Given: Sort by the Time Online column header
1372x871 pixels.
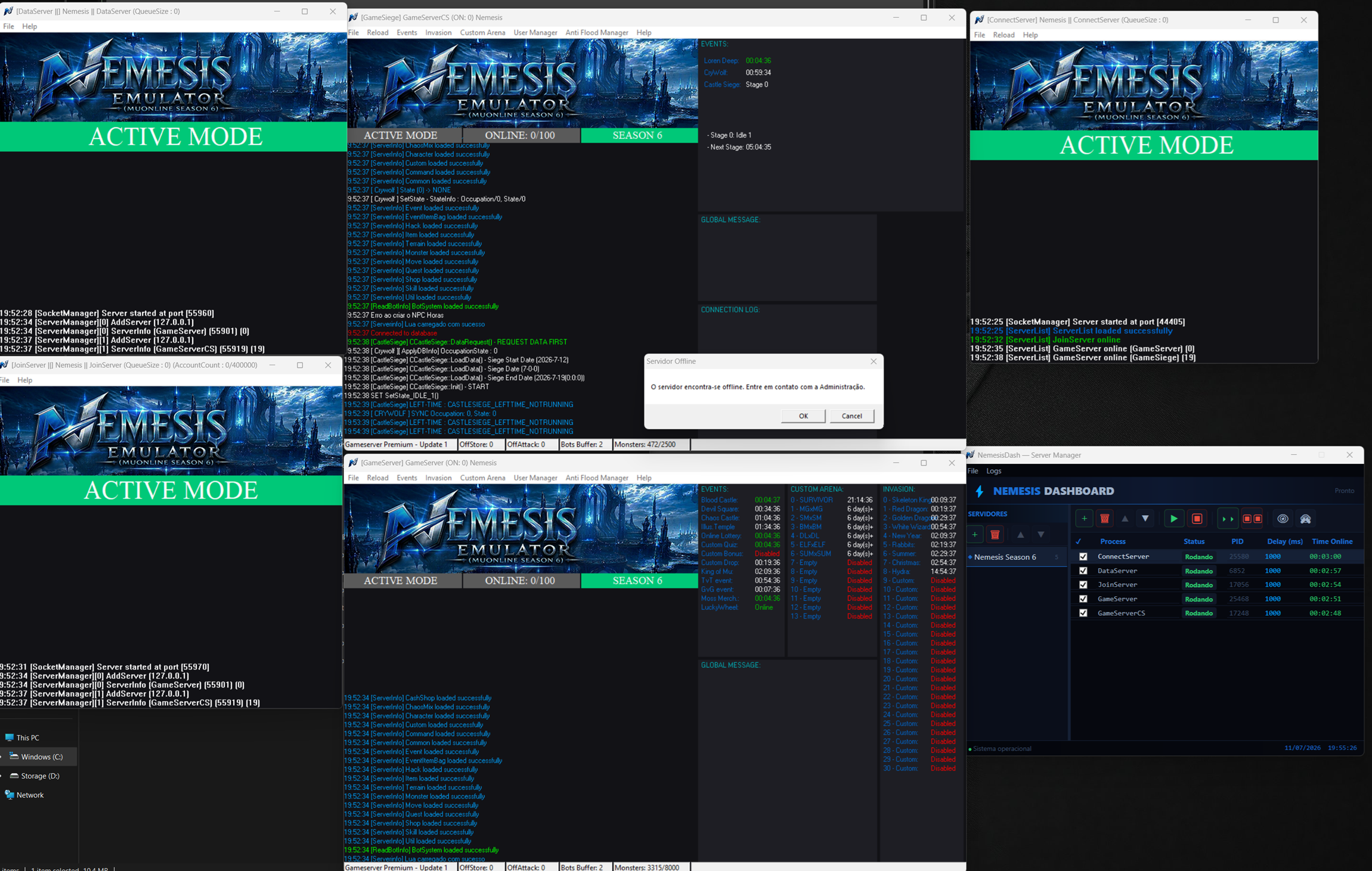Looking at the screenshot, I should [x=1332, y=541].
